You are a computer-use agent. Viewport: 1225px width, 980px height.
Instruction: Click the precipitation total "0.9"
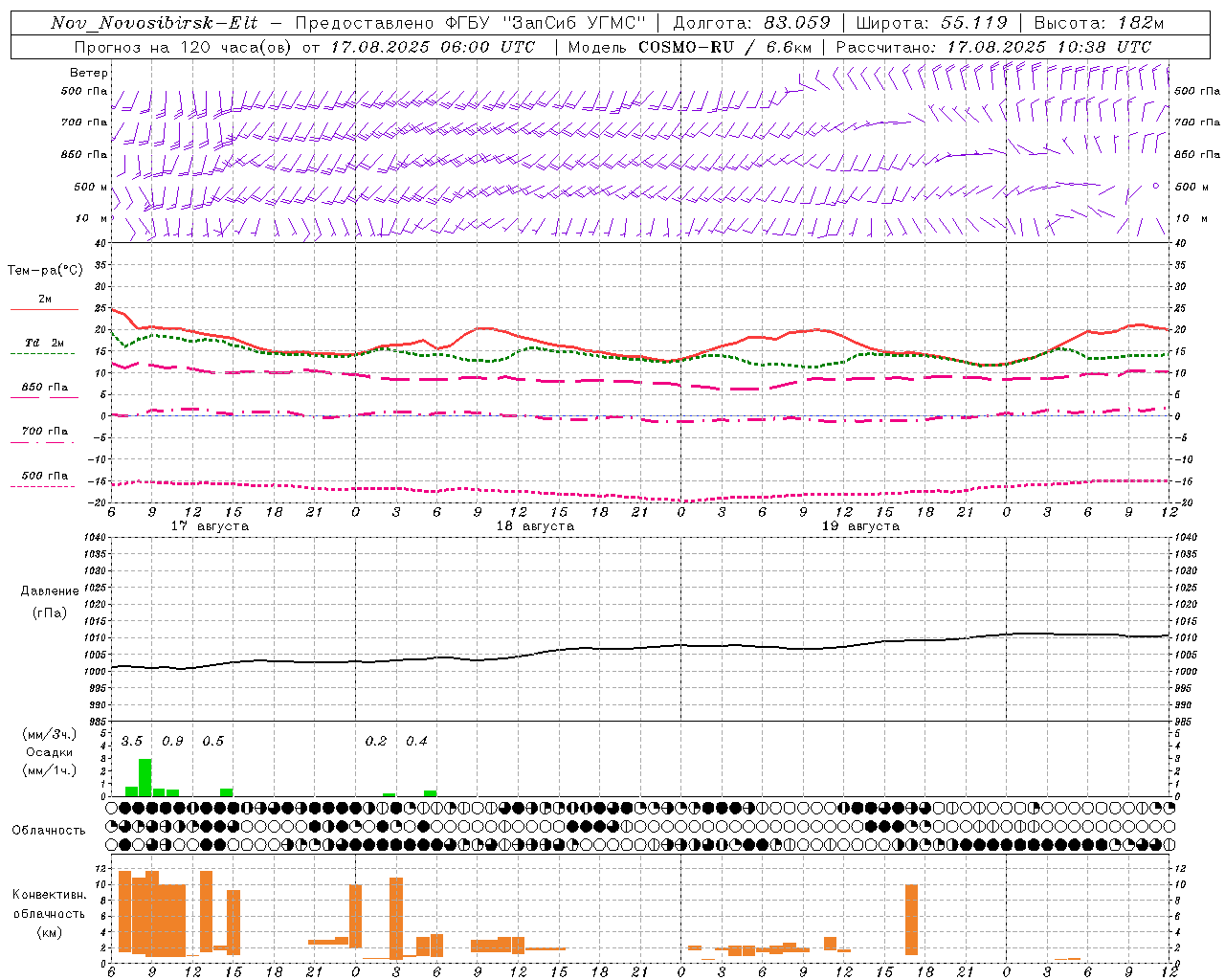coord(172,741)
